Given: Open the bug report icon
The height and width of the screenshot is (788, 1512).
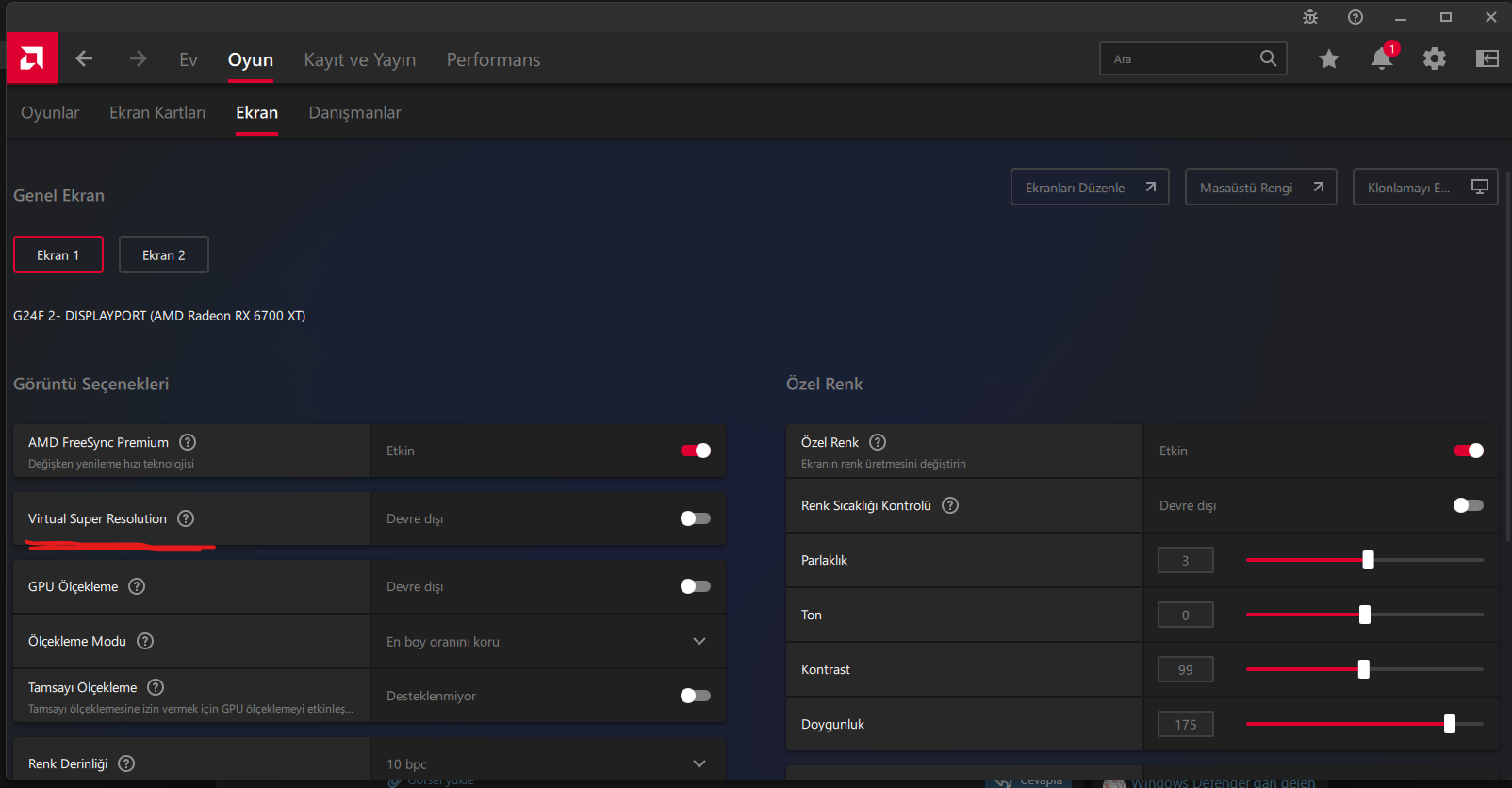Looking at the screenshot, I should pos(1310,17).
